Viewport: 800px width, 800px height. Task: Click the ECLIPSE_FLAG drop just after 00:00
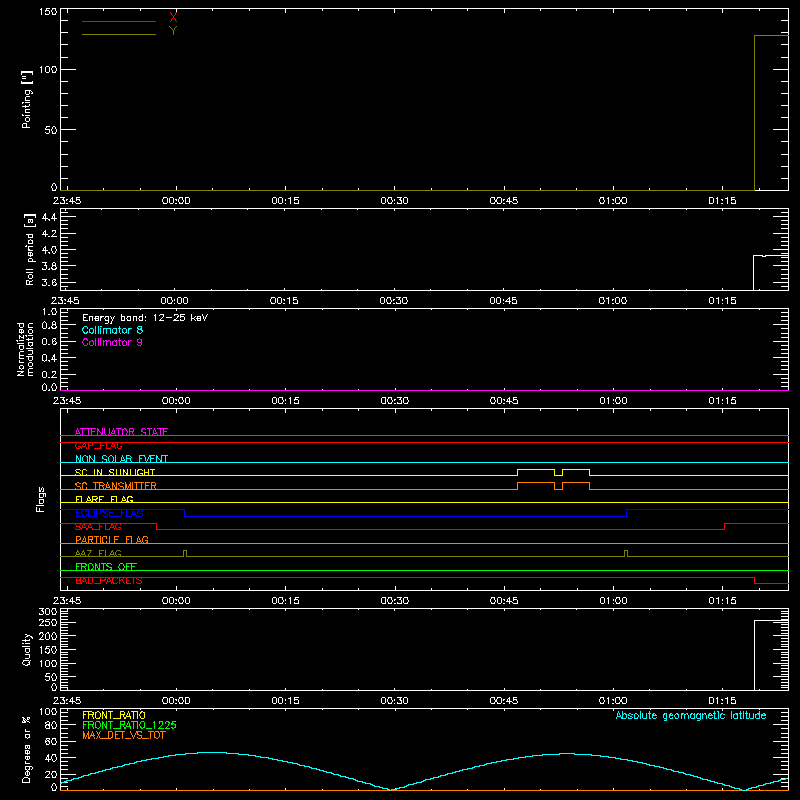coord(185,513)
